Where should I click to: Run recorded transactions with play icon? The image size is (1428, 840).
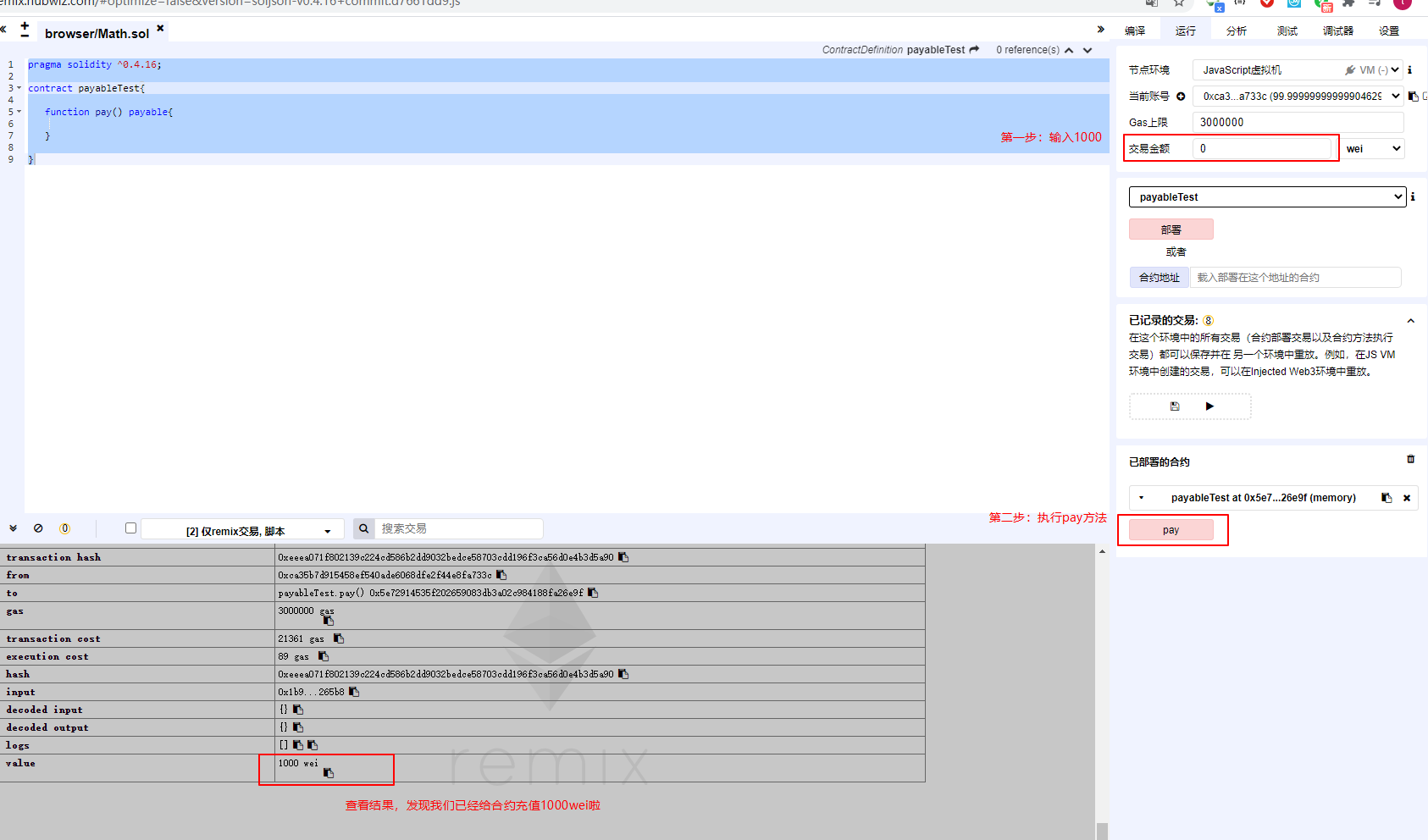tap(1209, 406)
